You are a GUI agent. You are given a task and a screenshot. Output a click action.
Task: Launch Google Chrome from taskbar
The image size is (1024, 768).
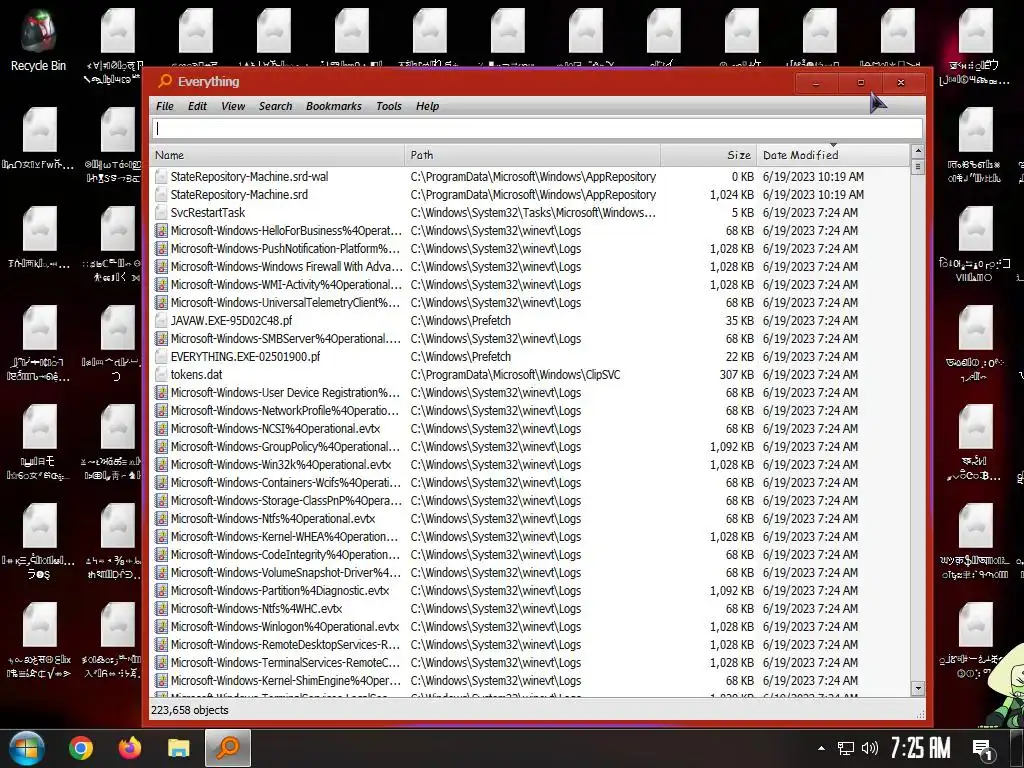pyautogui.click(x=81, y=748)
